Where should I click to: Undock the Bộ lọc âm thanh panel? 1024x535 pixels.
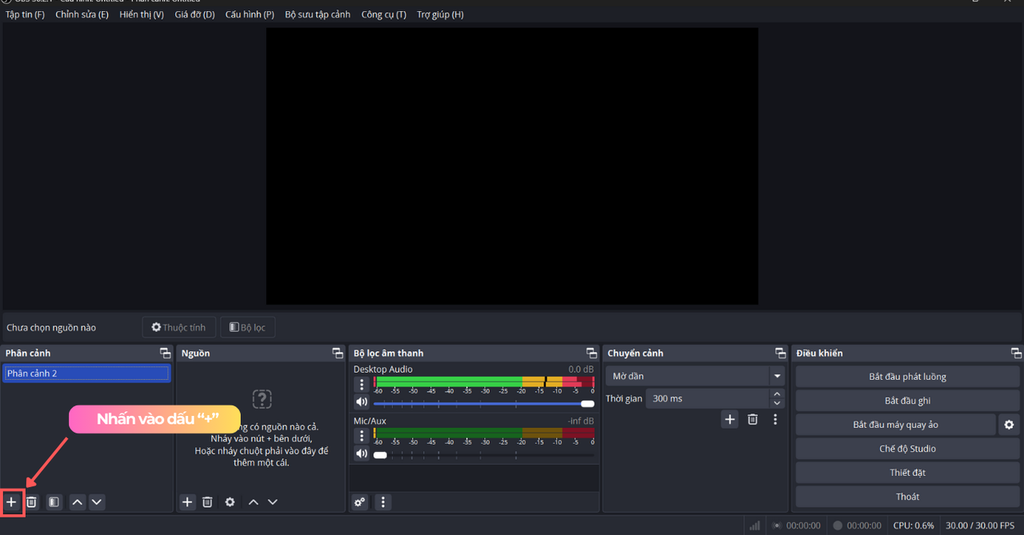pyautogui.click(x=590, y=353)
